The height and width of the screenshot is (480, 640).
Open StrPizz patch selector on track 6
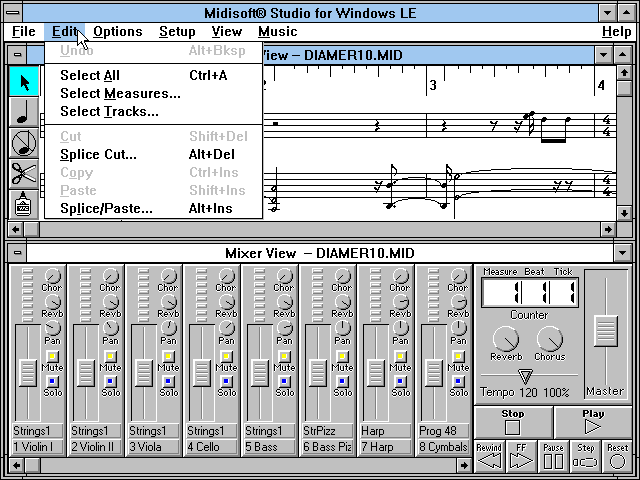tap(327, 431)
